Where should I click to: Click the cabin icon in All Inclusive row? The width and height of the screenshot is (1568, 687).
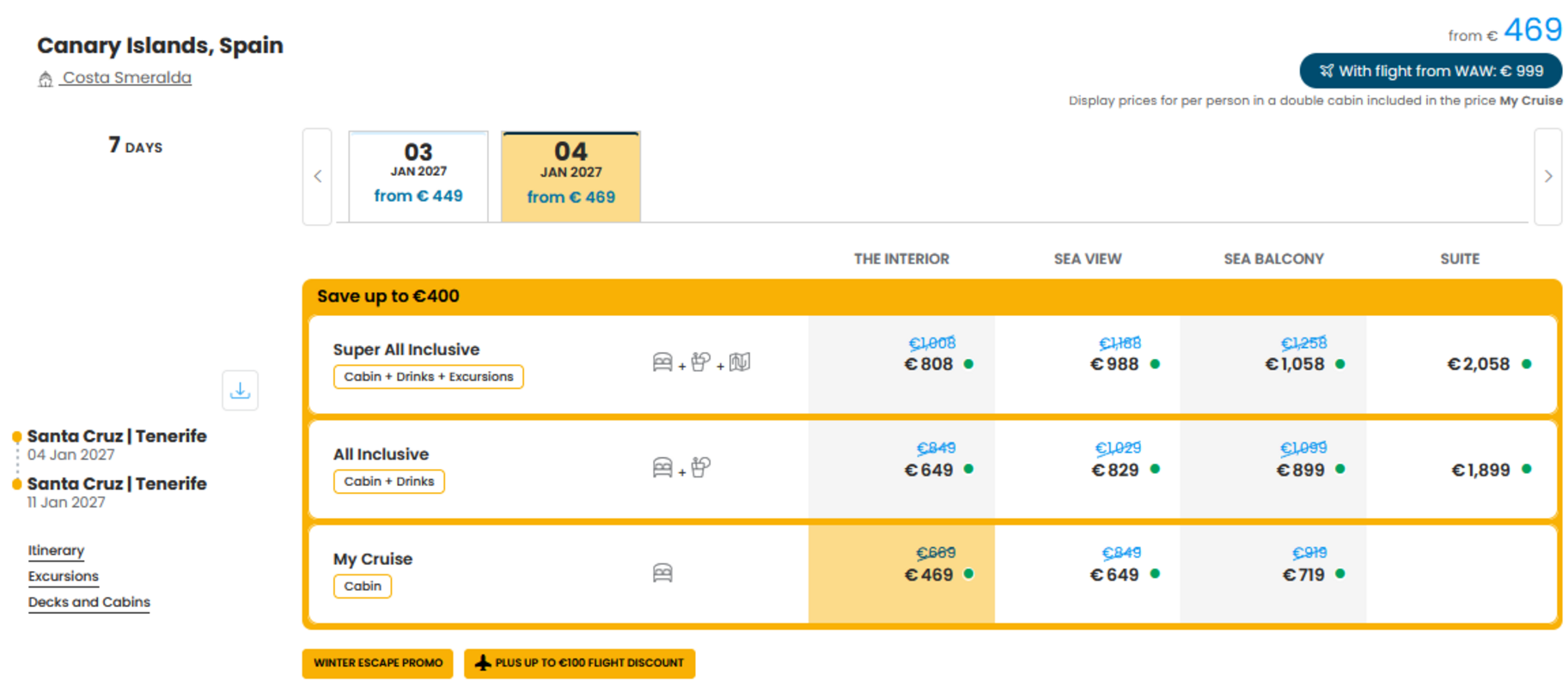click(x=662, y=468)
